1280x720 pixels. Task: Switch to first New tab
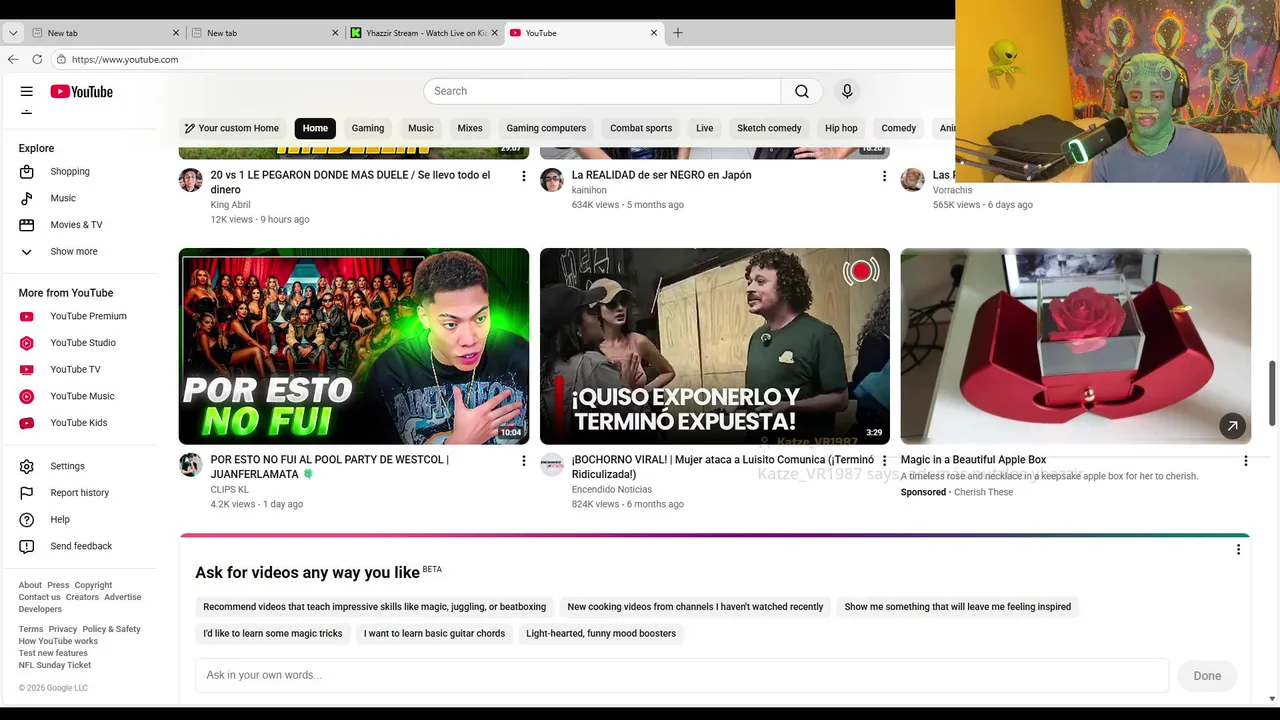pyautogui.click(x=104, y=33)
